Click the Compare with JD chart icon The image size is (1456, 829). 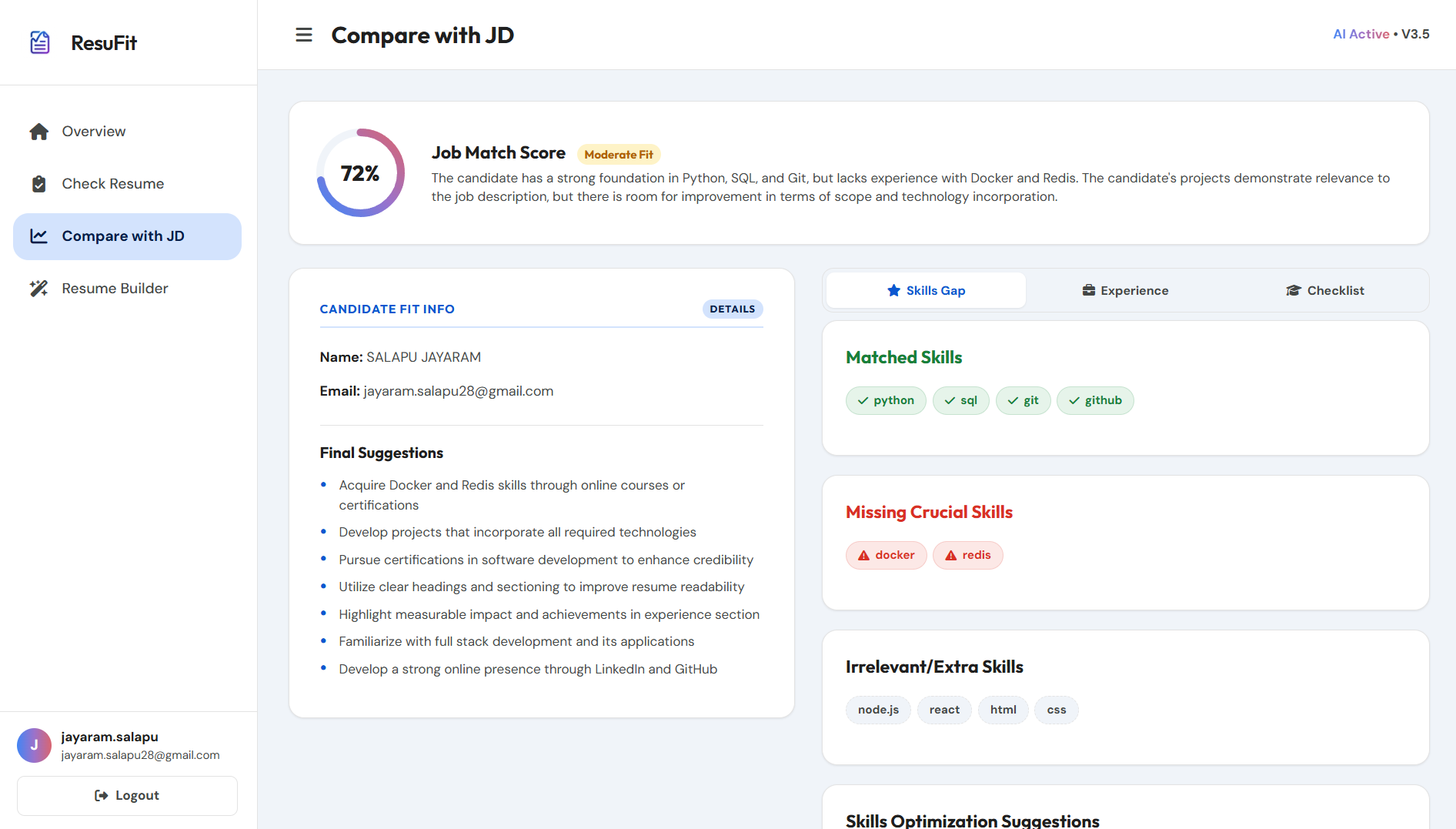pyautogui.click(x=39, y=236)
